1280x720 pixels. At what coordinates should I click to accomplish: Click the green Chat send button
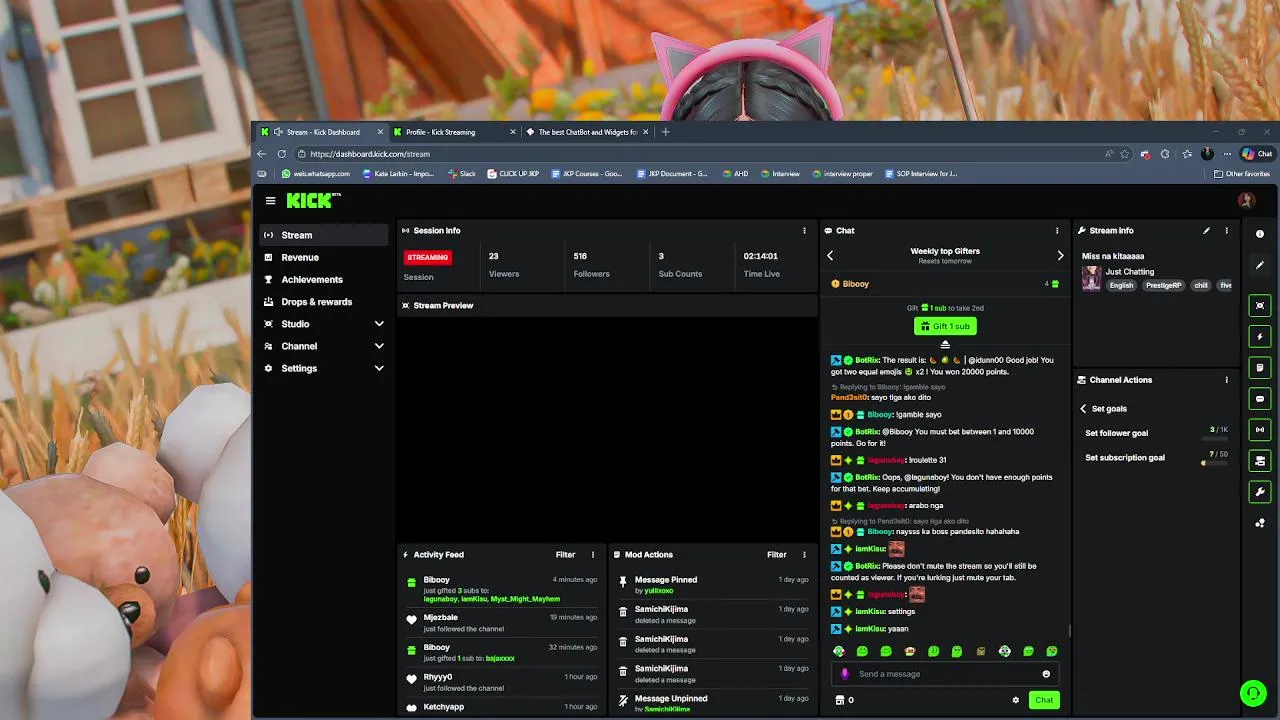pos(1044,700)
